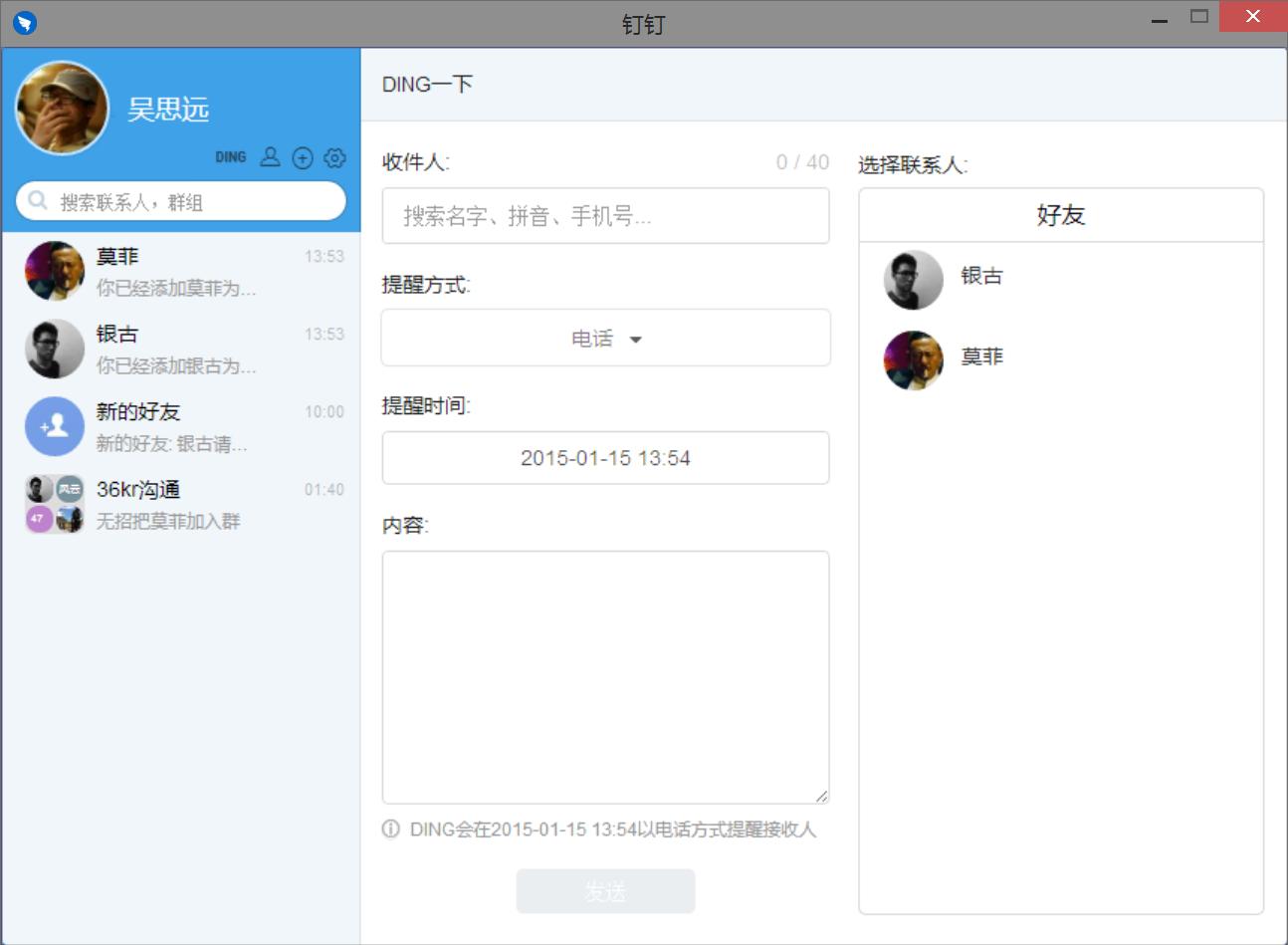Viewport: 1288px width, 945px height.
Task: Click the 新的好友 blue add-friend icon
Action: click(x=55, y=426)
